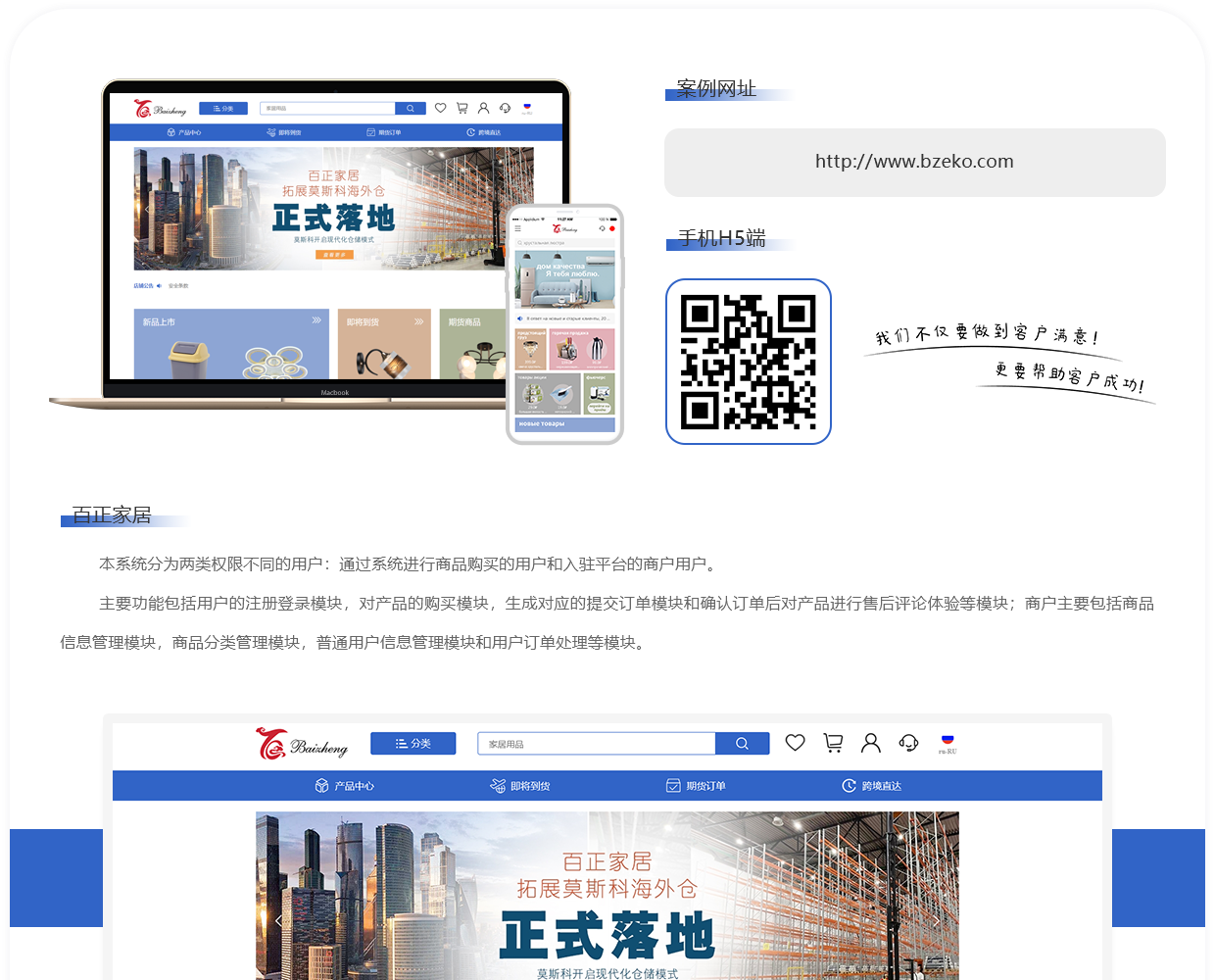Viewport: 1215px width, 980px height.
Task: Click the 更要帮助客户成功 handwritten slogan
Action: pos(1070,377)
